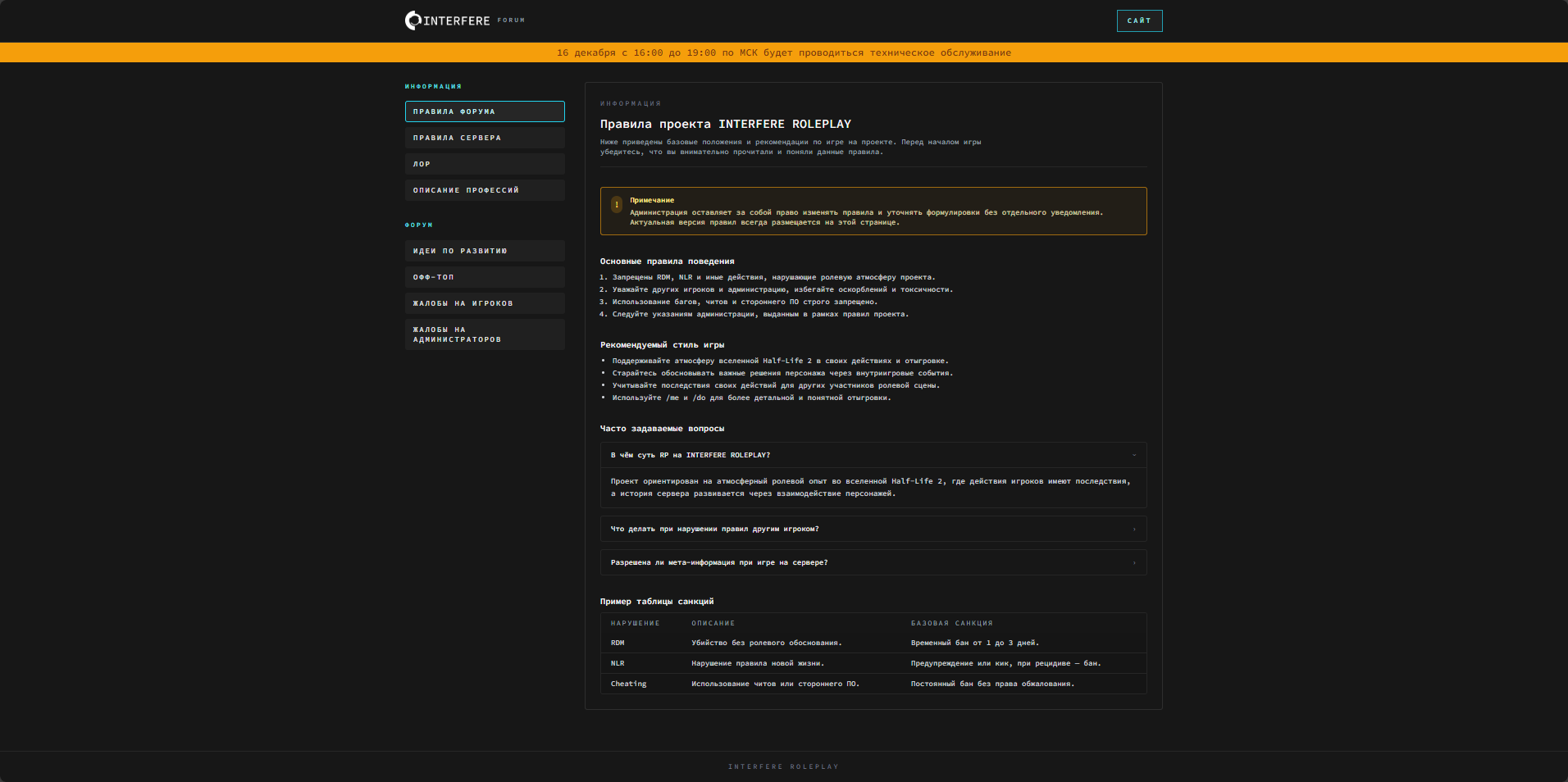
Task: Expand 'Что делать при нарушении правил' question
Action: [873, 529]
